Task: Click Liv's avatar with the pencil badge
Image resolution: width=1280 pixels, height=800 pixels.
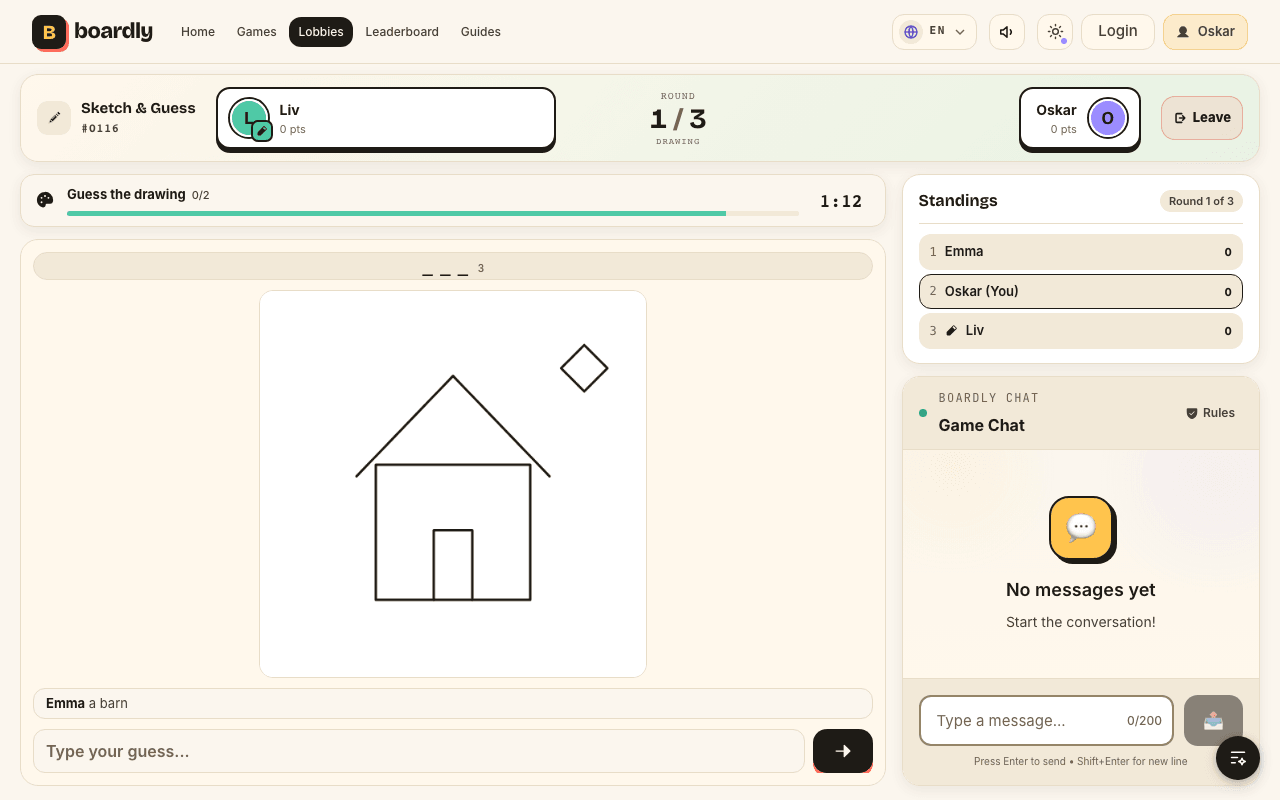Action: point(249,118)
